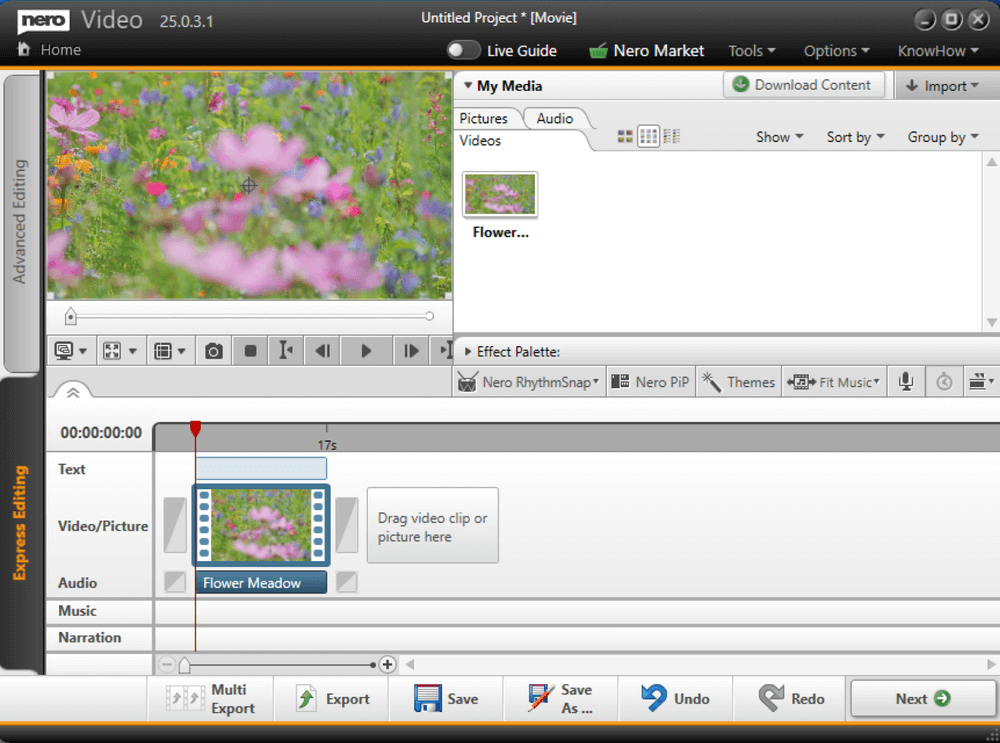Save the project
This screenshot has height=743, width=1000.
click(x=446, y=699)
